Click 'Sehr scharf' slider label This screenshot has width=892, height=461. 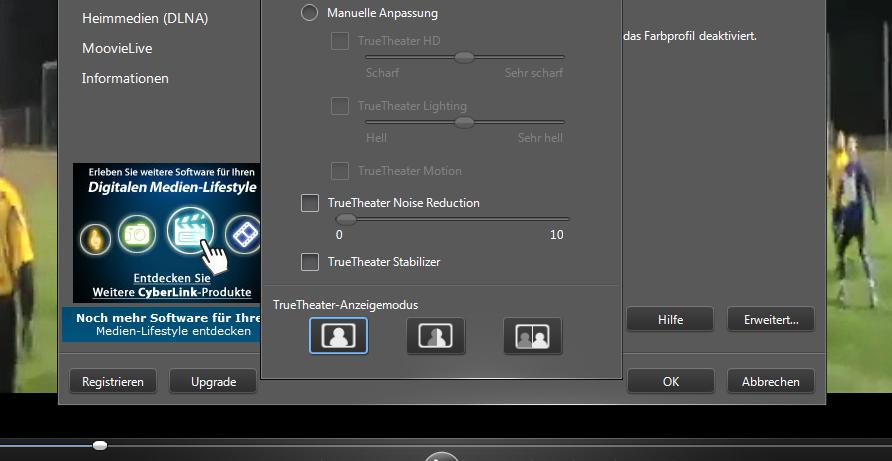tap(534, 73)
